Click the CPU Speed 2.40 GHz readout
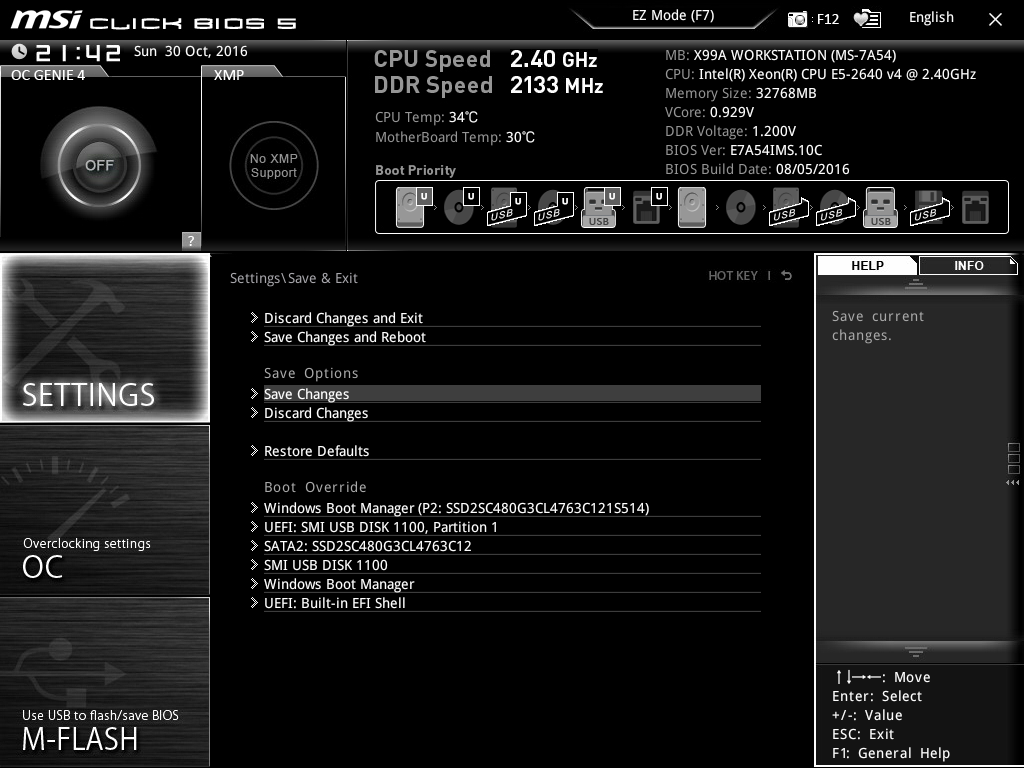Image resolution: width=1024 pixels, height=768 pixels. (485, 59)
